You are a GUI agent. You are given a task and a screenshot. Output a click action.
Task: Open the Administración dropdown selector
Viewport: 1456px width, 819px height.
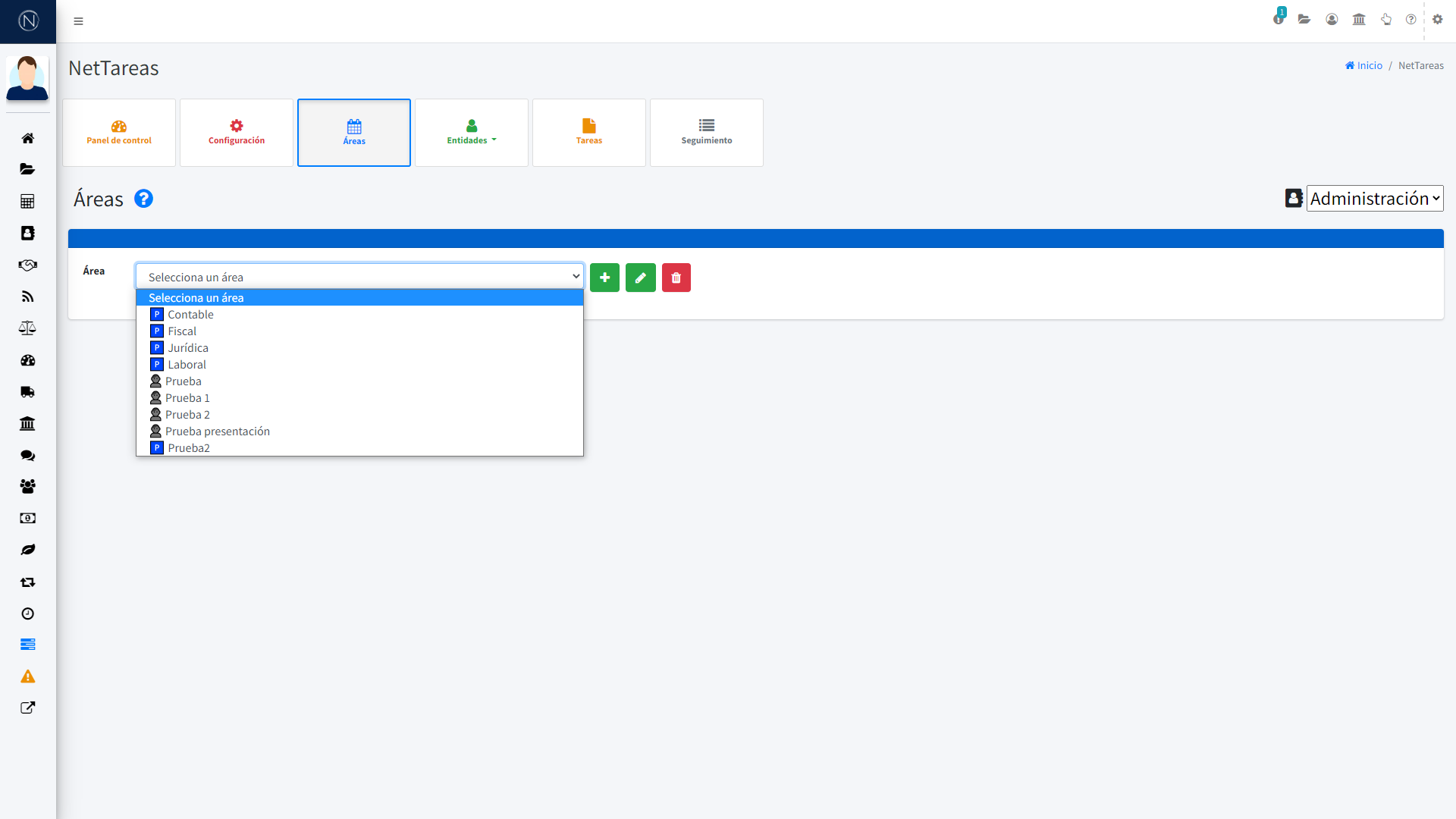[1374, 199]
